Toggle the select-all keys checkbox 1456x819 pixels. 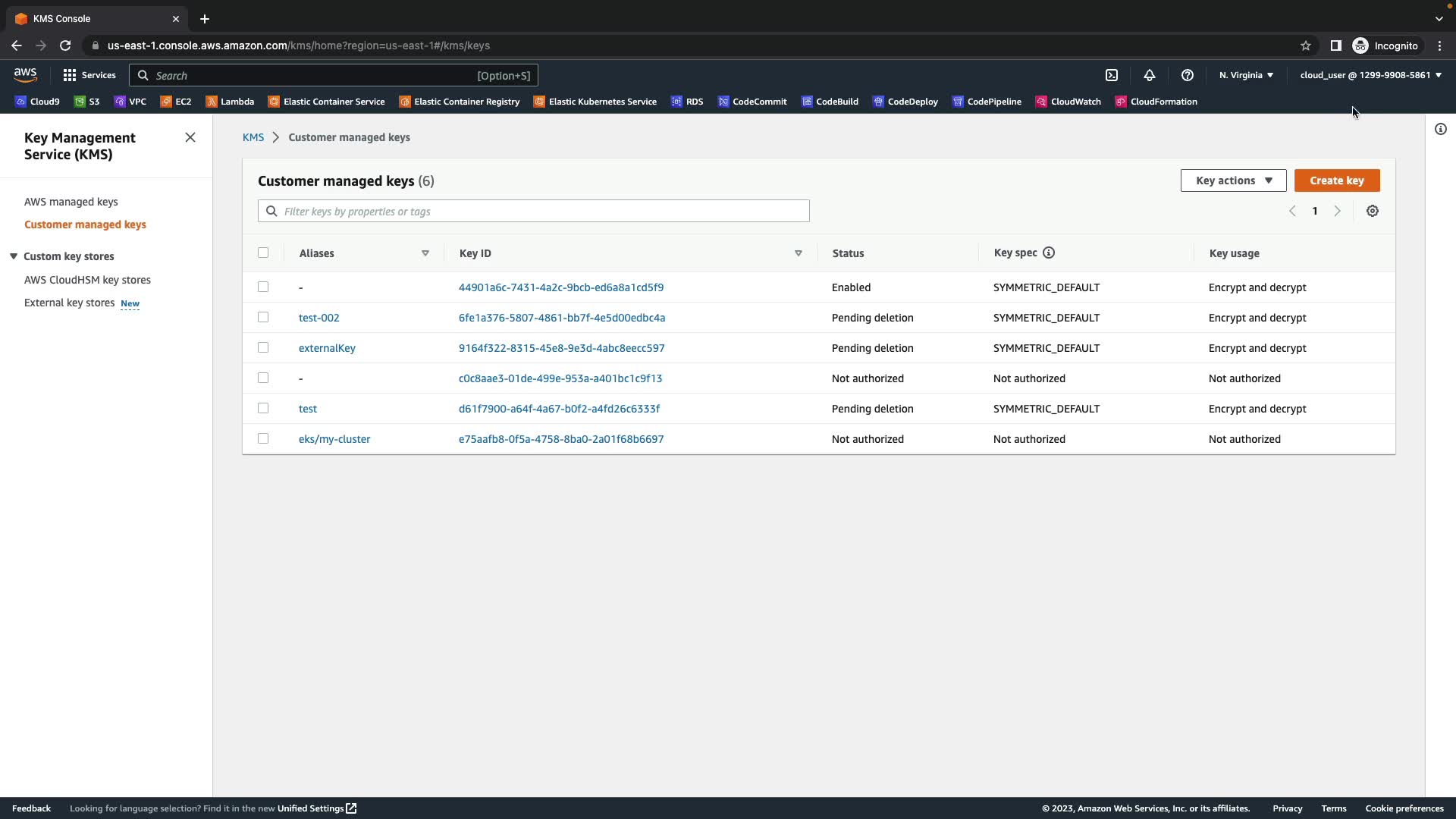(263, 253)
